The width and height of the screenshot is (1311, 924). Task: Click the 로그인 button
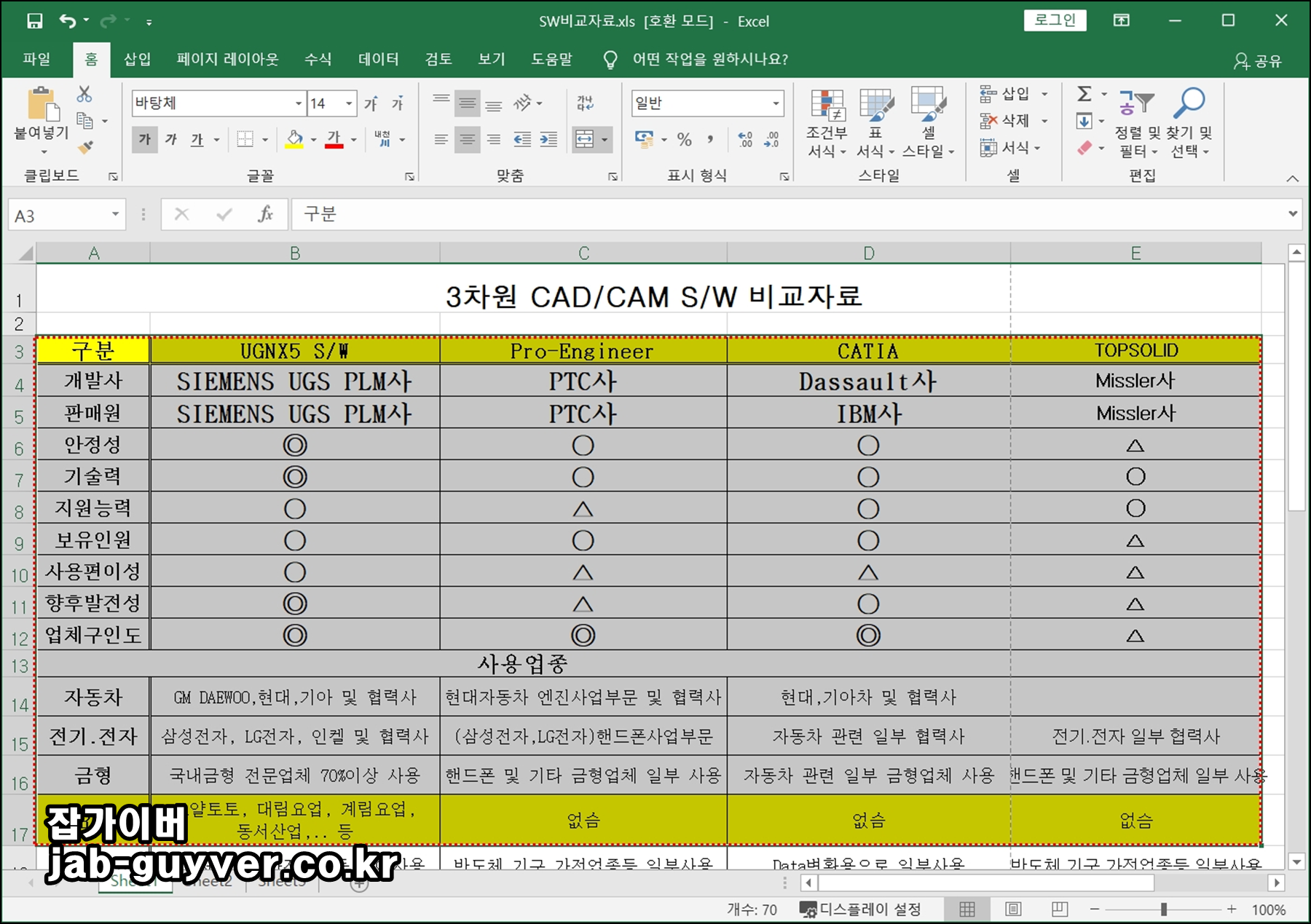[1055, 20]
